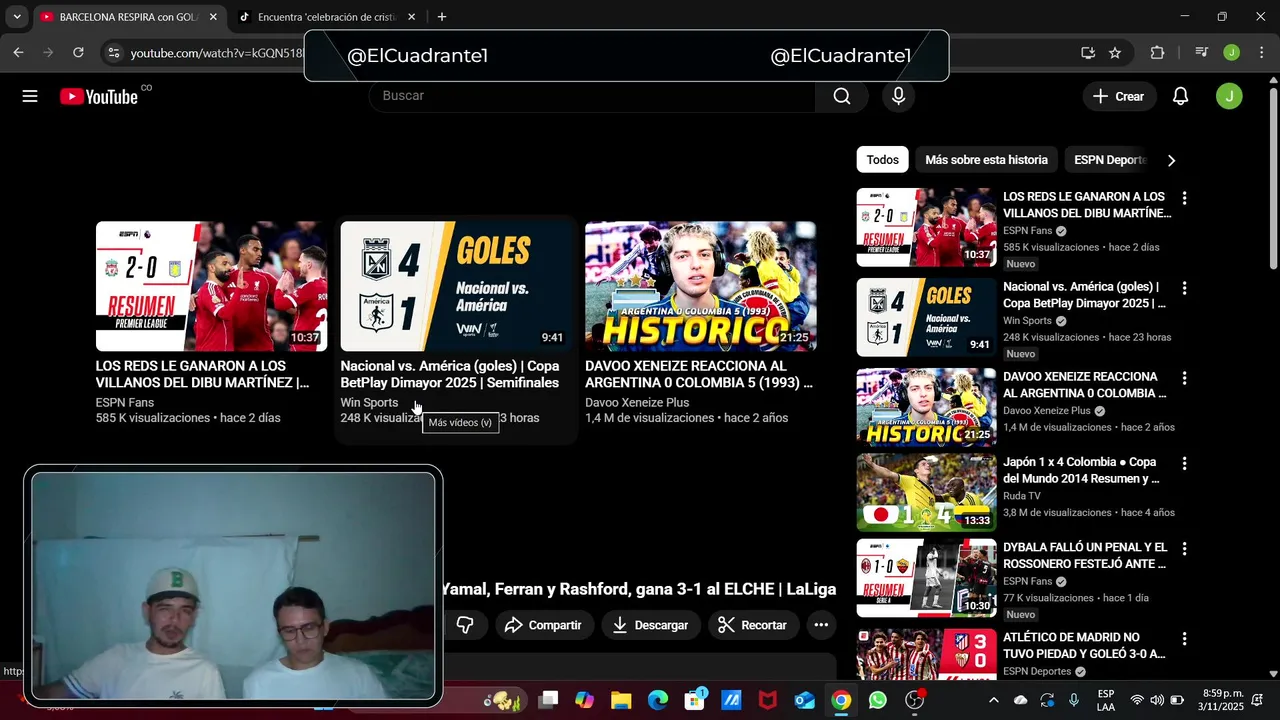Go back in Chrome
The image size is (1280, 720).
19,52
